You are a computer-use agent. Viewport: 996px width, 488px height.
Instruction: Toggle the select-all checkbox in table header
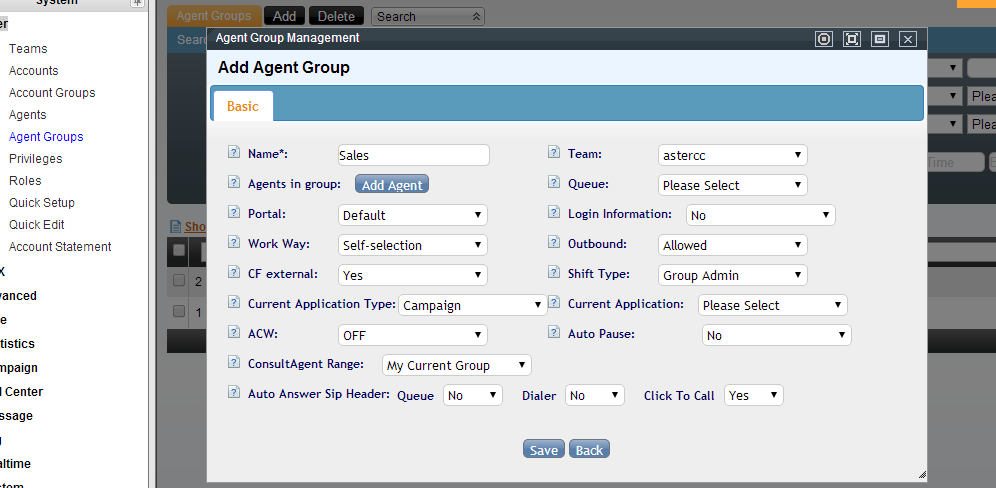point(179,250)
